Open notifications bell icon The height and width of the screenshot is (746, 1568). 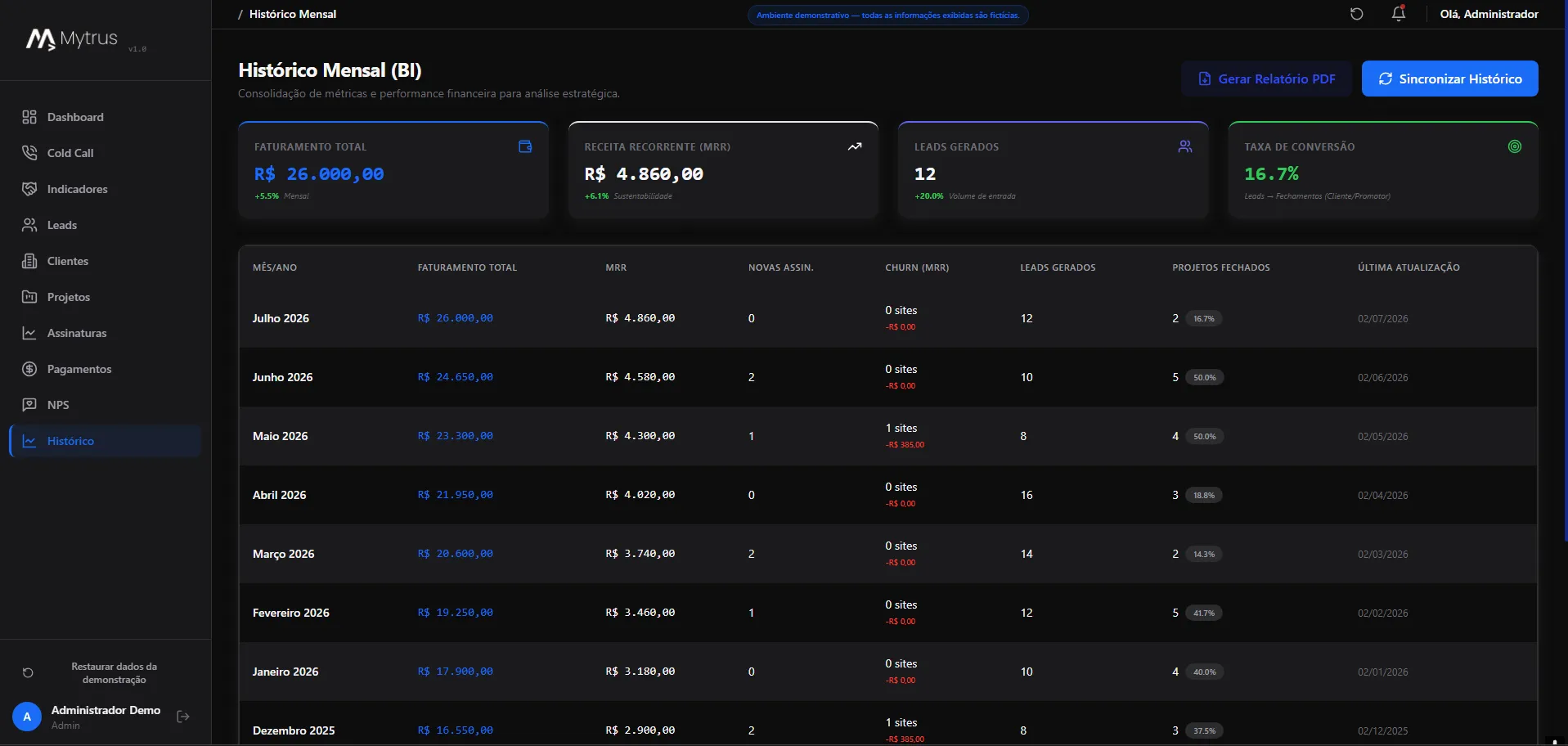tap(1399, 14)
